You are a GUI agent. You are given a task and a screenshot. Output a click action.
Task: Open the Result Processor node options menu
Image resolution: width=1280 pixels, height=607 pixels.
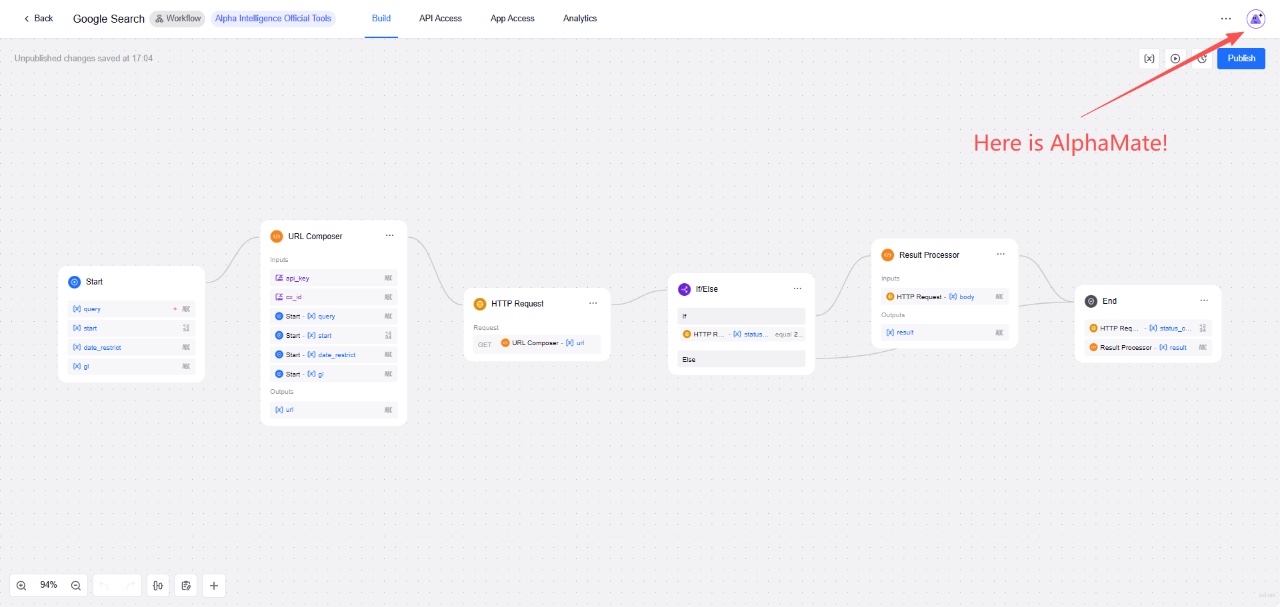click(x=1000, y=255)
